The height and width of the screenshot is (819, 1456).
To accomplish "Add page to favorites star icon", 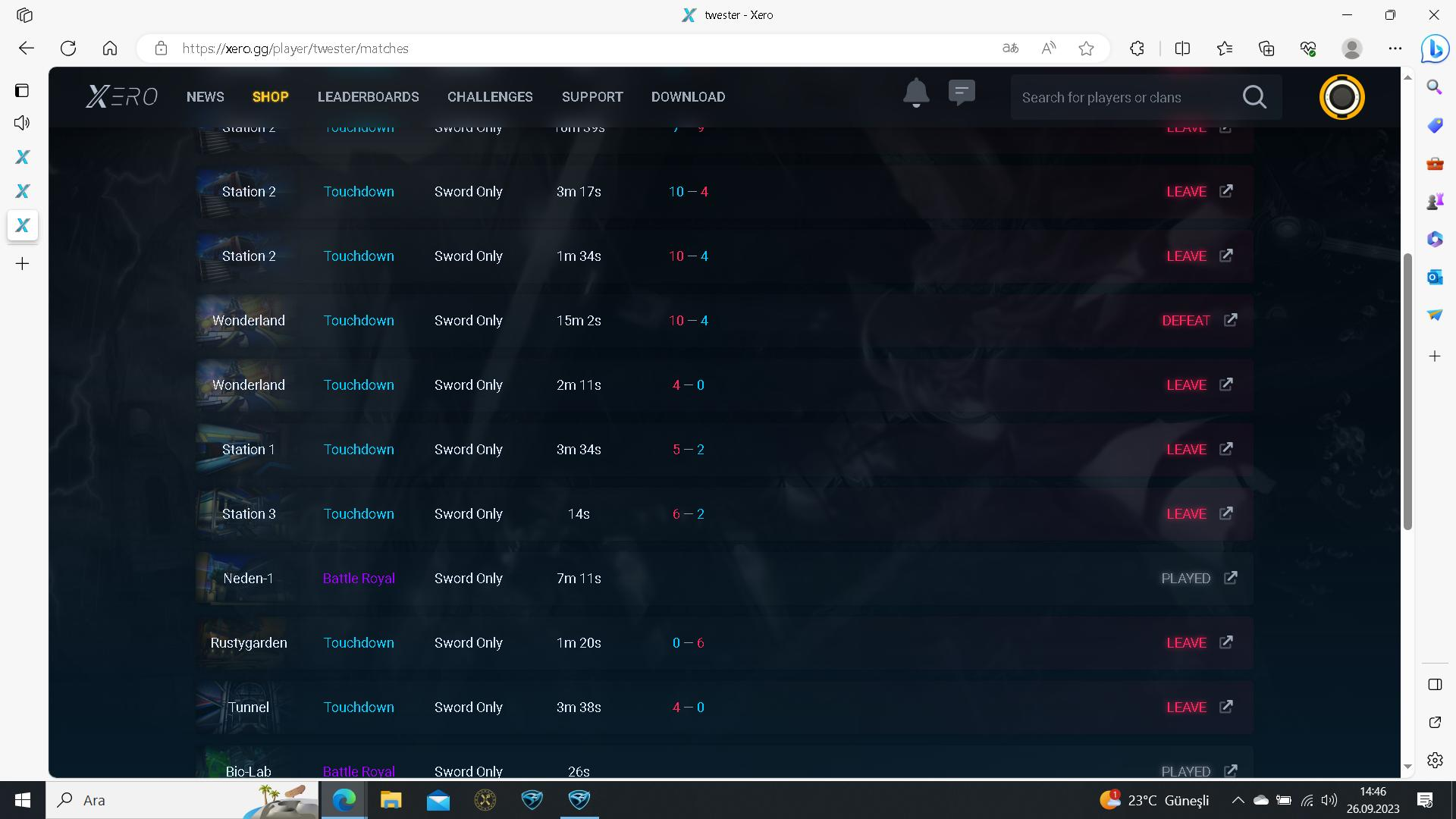I will tap(1086, 49).
